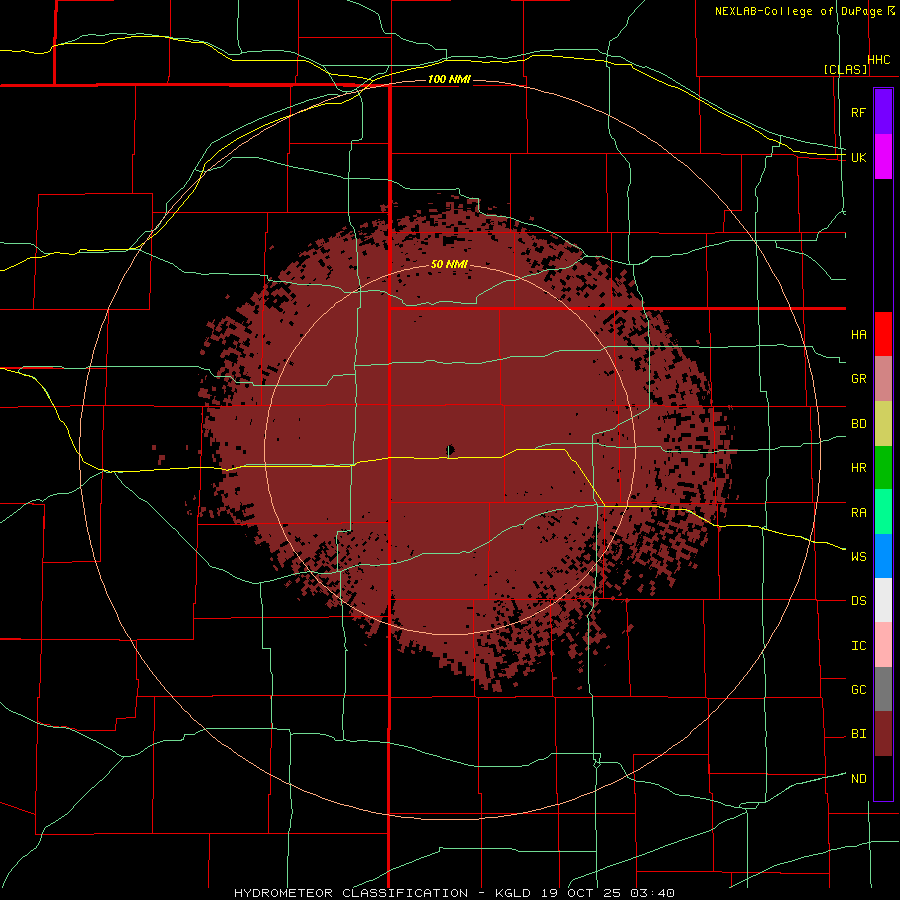Viewport: 900px width, 900px height.
Task: Click the GC legend label
Action: [859, 690]
